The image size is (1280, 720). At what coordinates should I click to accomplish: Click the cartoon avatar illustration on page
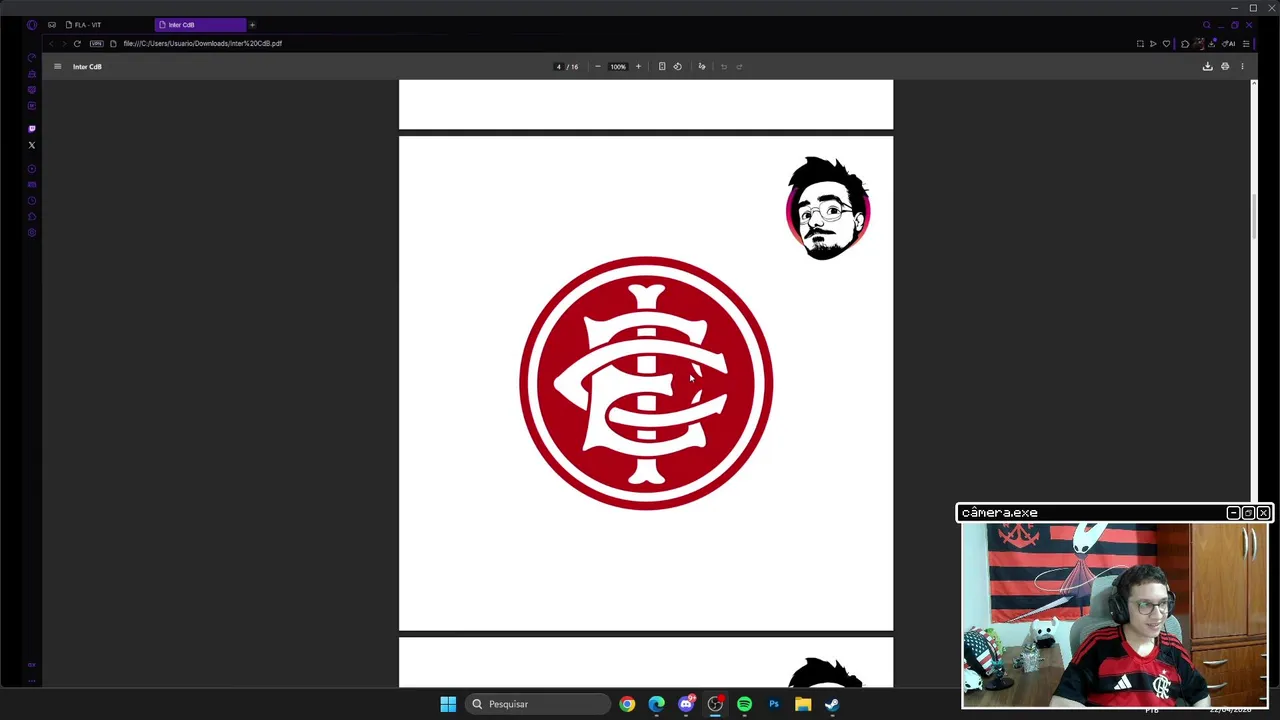click(x=828, y=208)
